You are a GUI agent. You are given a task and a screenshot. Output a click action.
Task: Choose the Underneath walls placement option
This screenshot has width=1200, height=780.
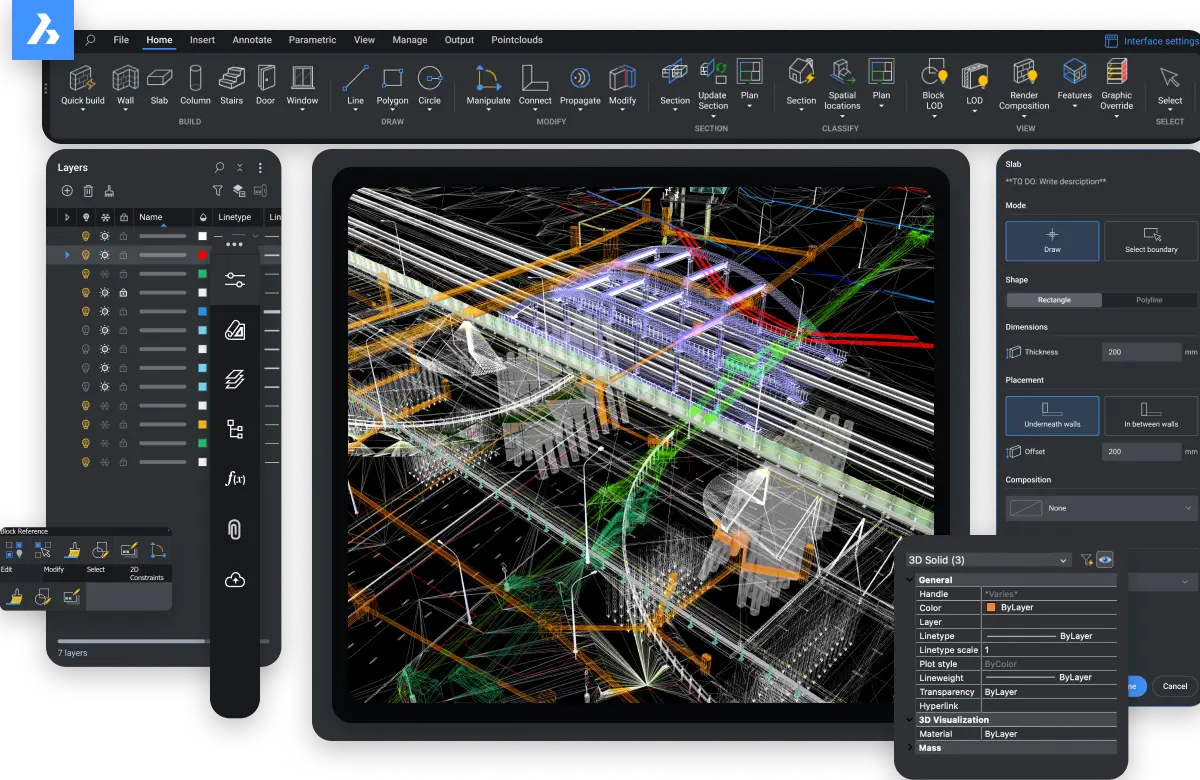click(x=1052, y=415)
